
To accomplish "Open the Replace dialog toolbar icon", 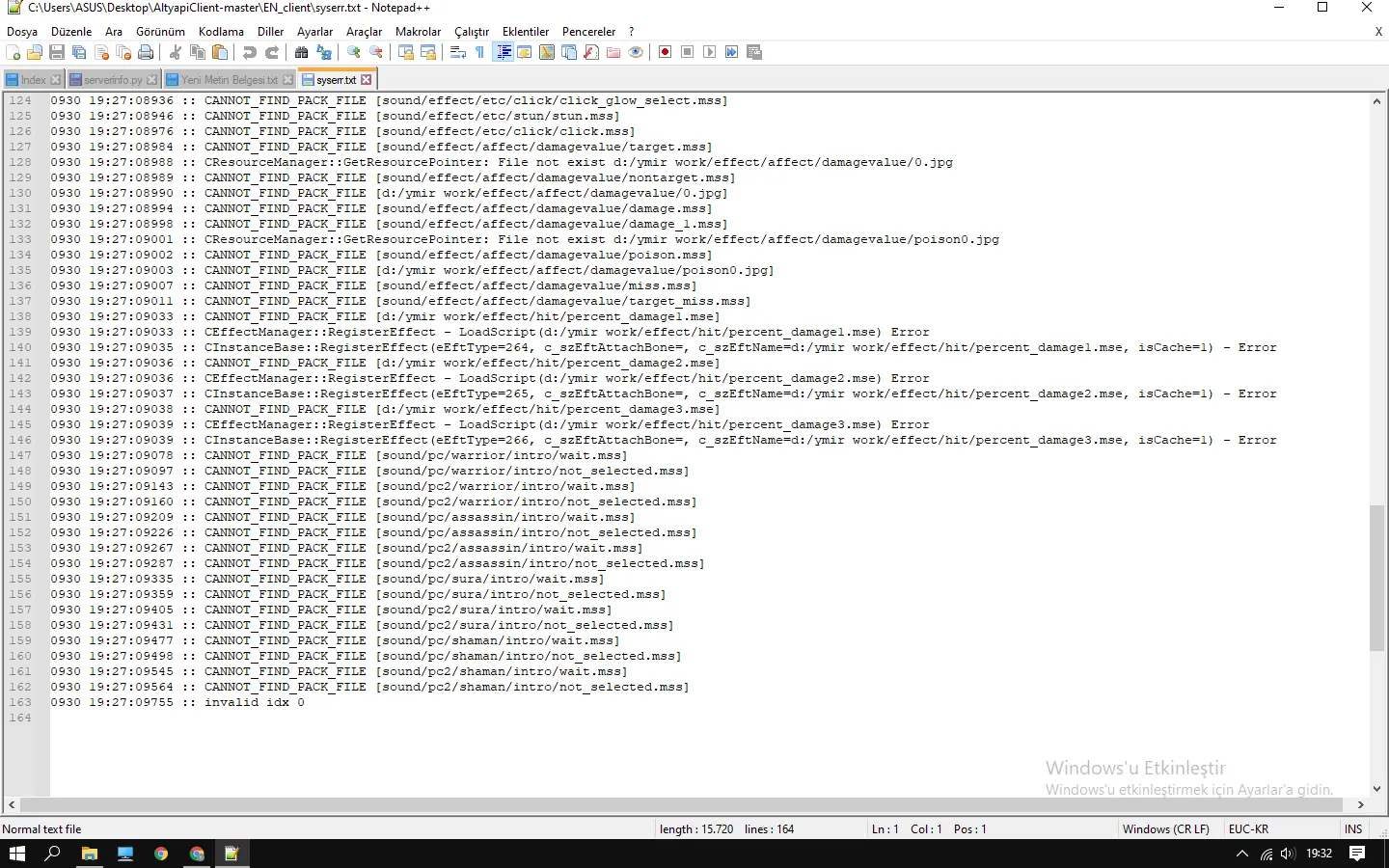I will click(x=323, y=52).
